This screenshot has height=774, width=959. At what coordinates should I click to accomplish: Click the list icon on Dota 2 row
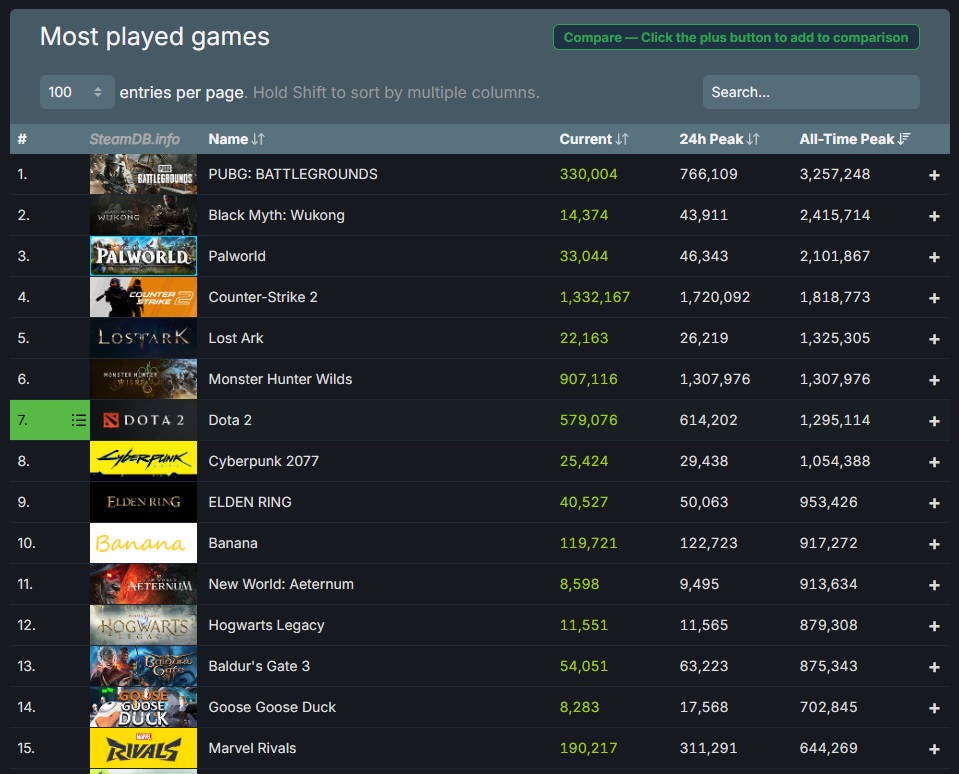click(78, 420)
